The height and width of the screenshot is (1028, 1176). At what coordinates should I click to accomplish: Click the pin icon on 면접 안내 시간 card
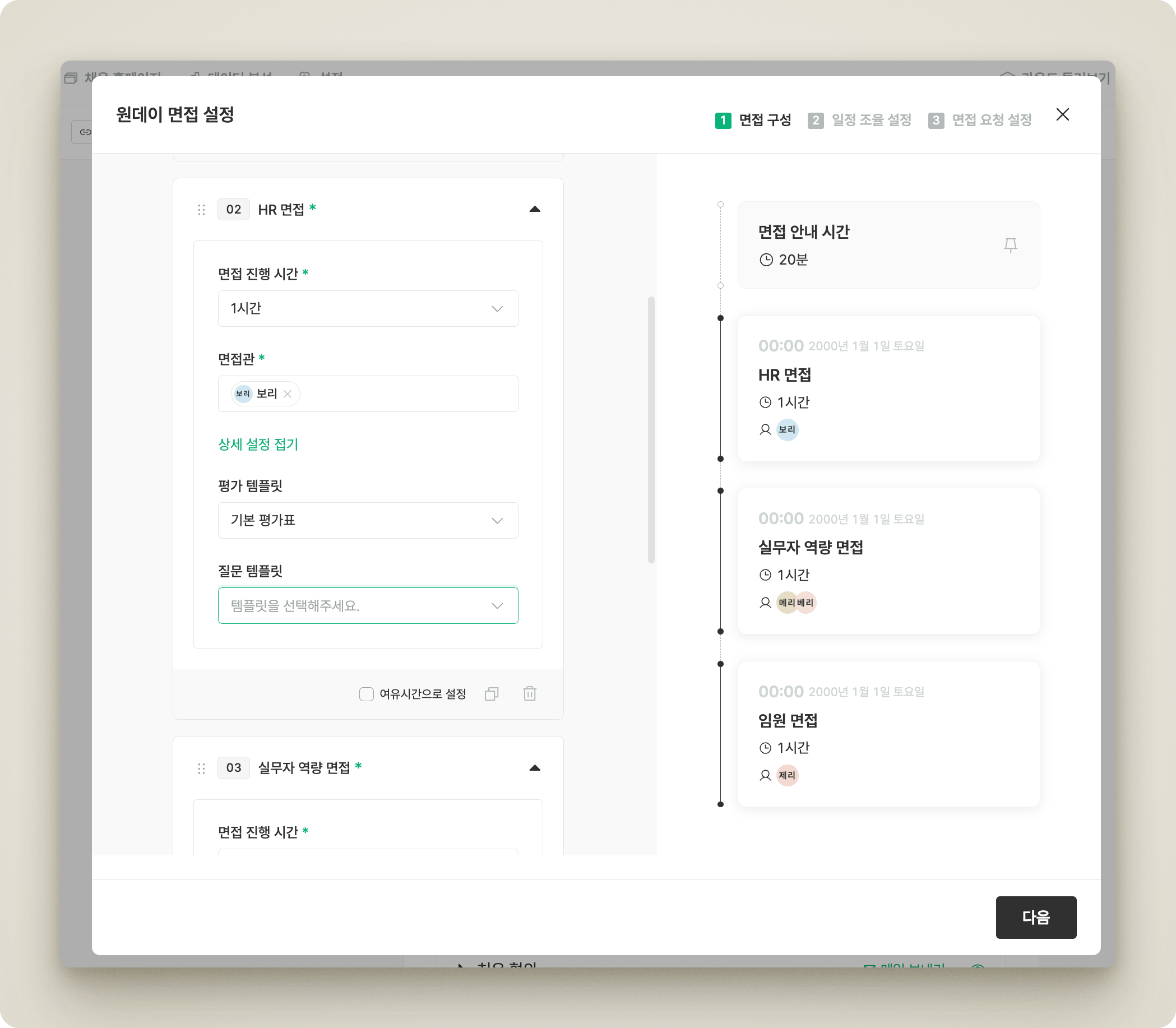point(1010,246)
